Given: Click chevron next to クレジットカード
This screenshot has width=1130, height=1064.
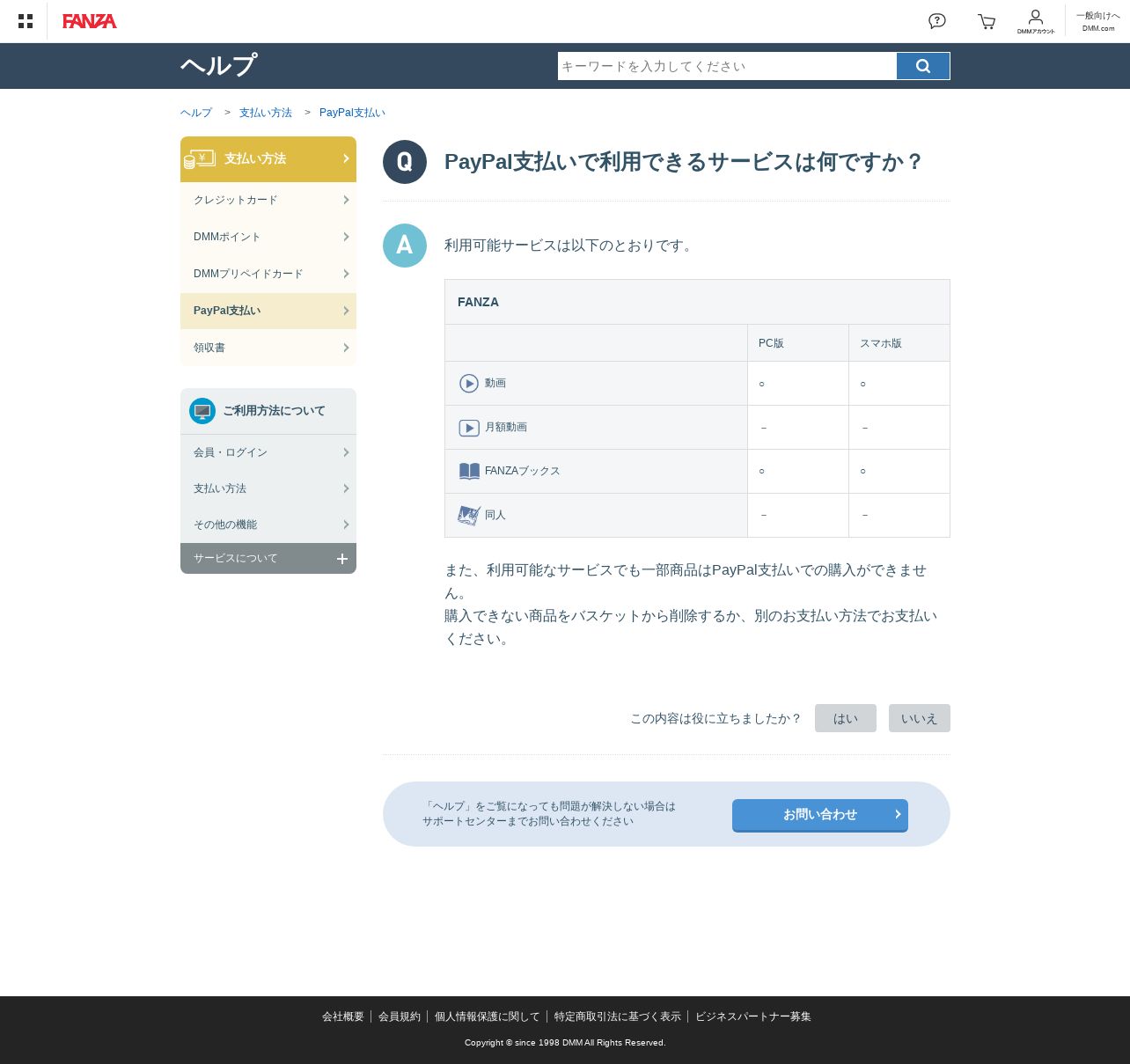Looking at the screenshot, I should pos(346,200).
